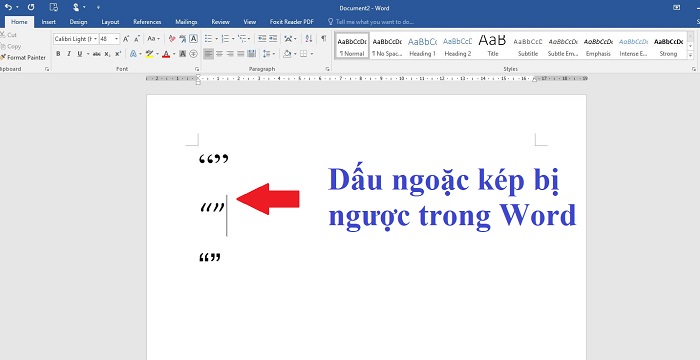Click the horizontal ruler above the page
Viewport: 700px width, 360px height.
367,78
